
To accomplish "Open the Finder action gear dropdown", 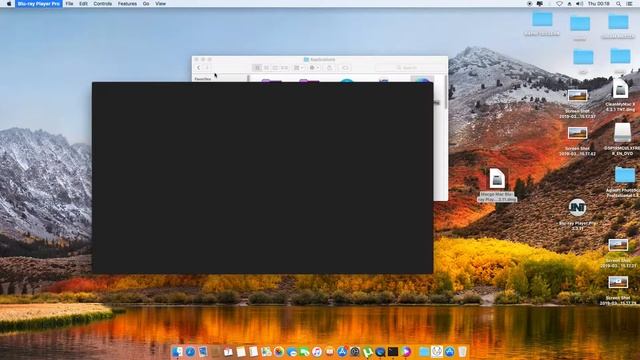I will [x=314, y=68].
